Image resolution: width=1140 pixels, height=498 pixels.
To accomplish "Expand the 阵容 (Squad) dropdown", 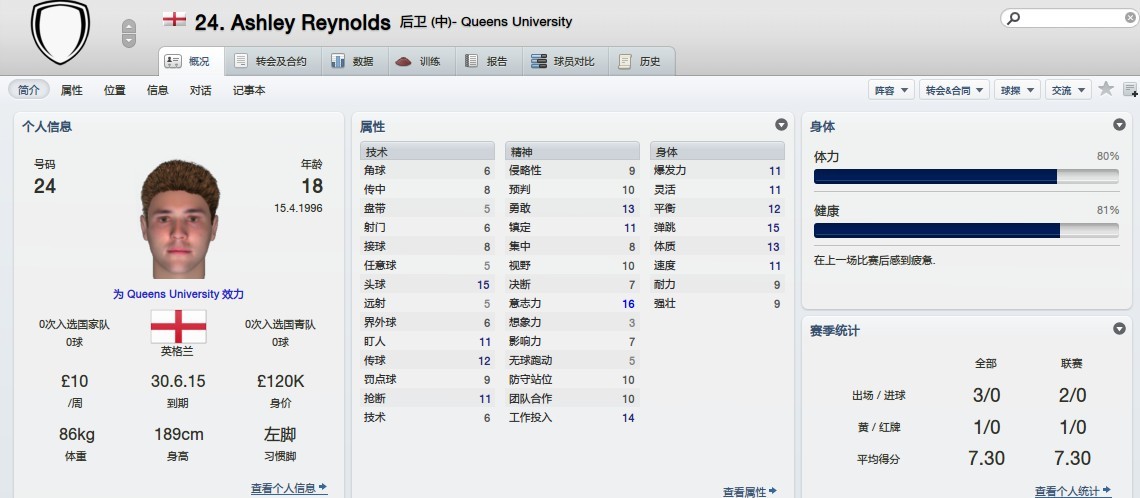I will [892, 90].
